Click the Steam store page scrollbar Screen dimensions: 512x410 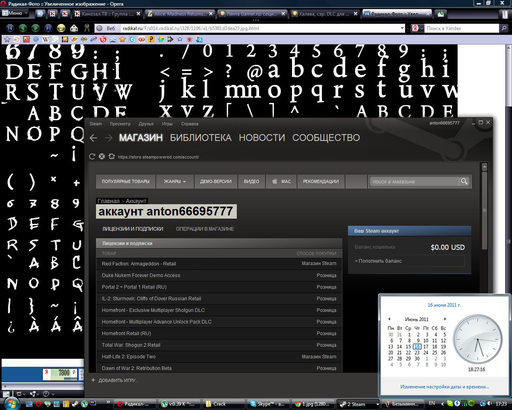tap(484, 210)
